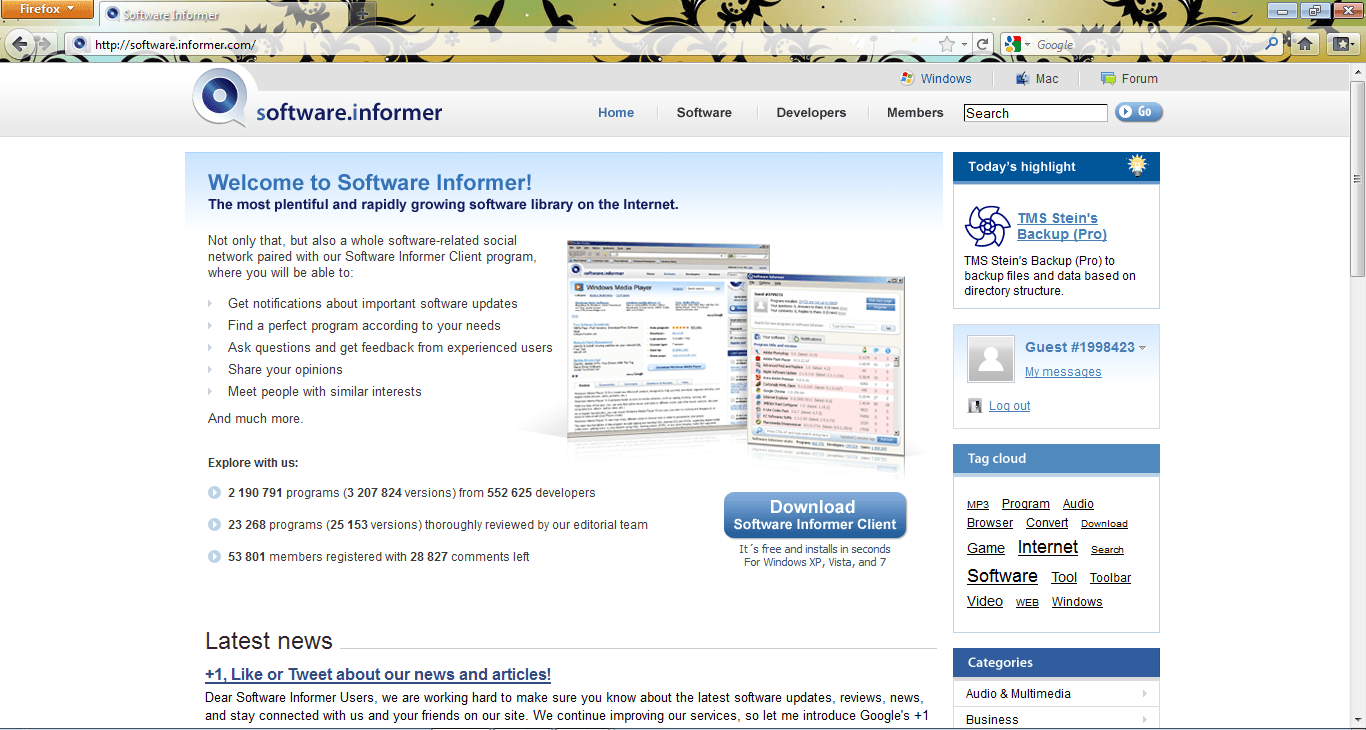1366x730 pixels.
Task: Click the Mac icon in the header
Action: (x=1021, y=78)
